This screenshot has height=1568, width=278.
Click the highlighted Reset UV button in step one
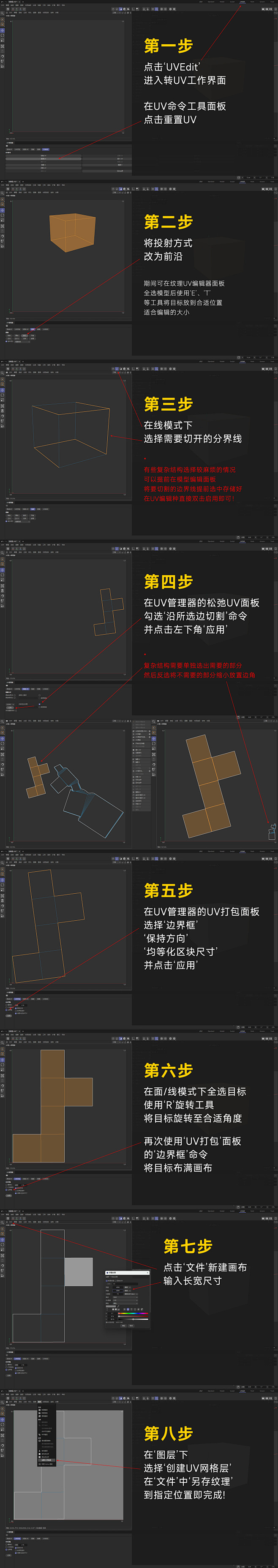(x=43, y=159)
